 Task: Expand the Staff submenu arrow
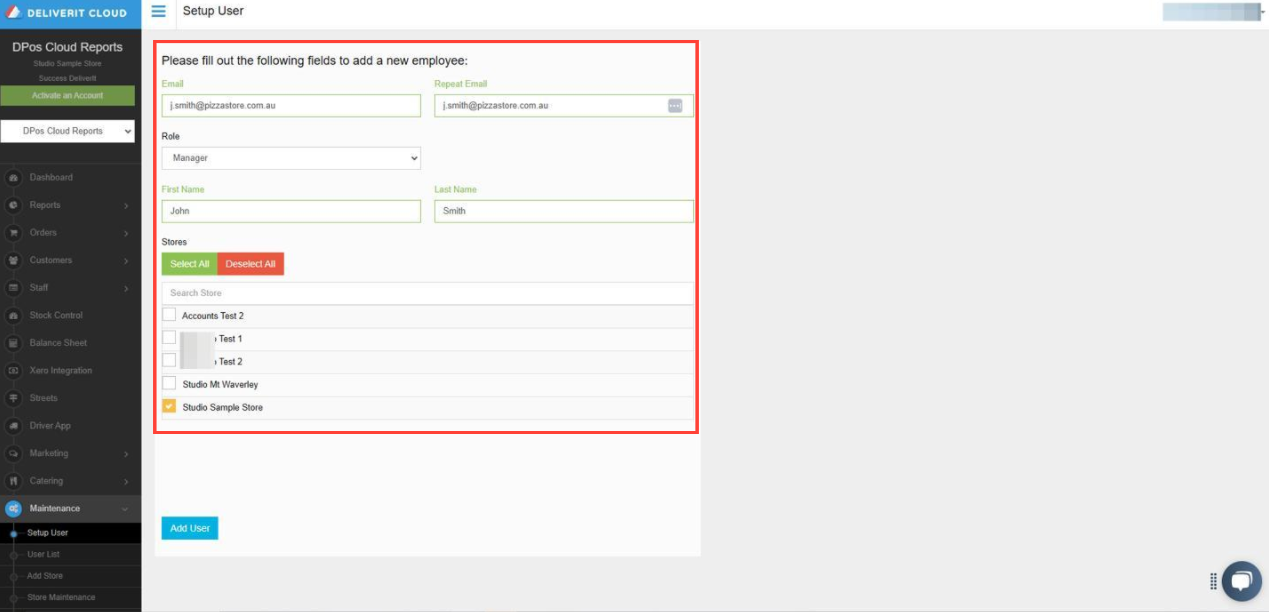click(x=126, y=288)
